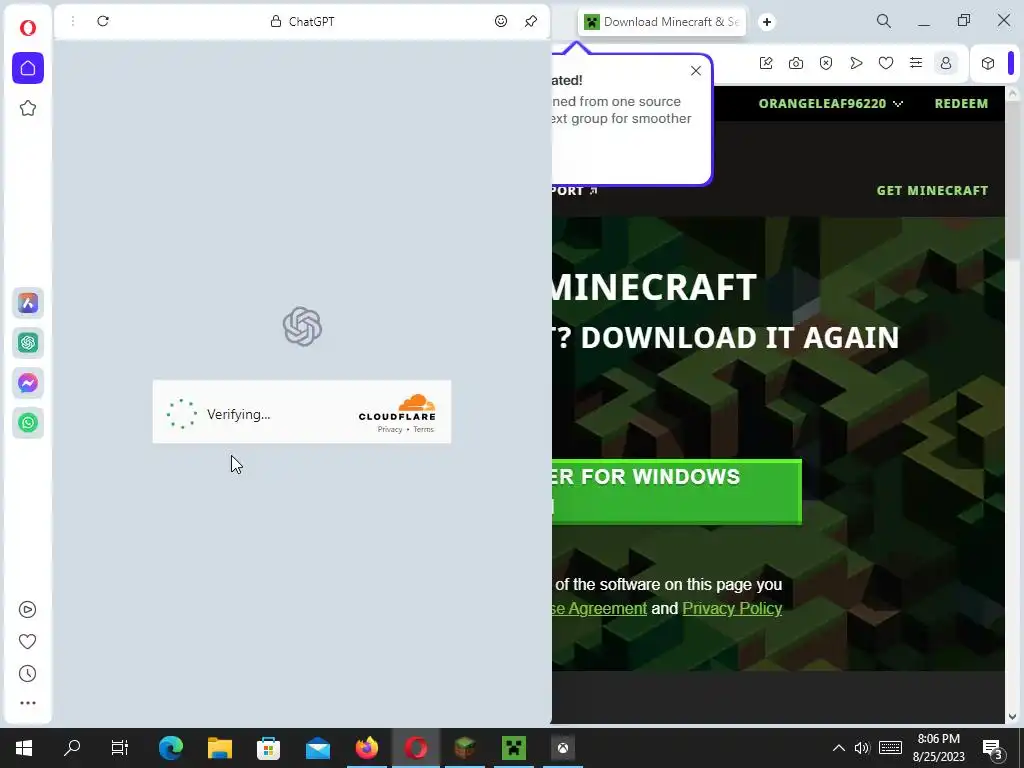Viewport: 1024px width, 768px height.
Task: Click the feedback smiley icon in panel
Action: [501, 21]
